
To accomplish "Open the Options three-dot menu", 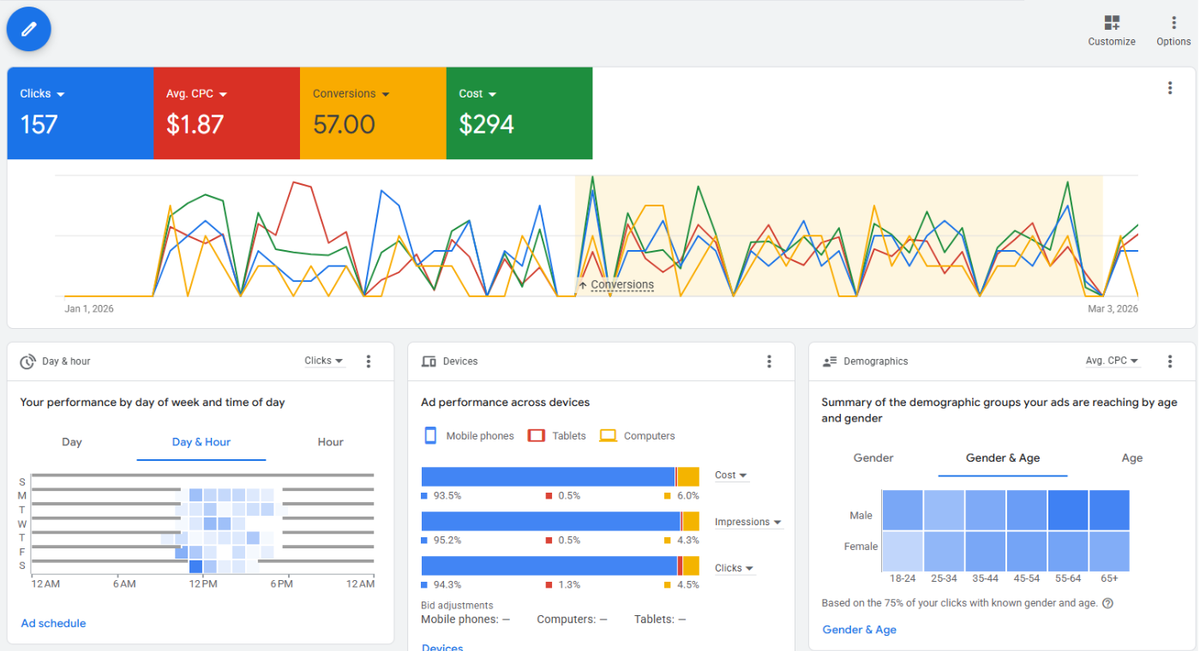I will [1173, 22].
